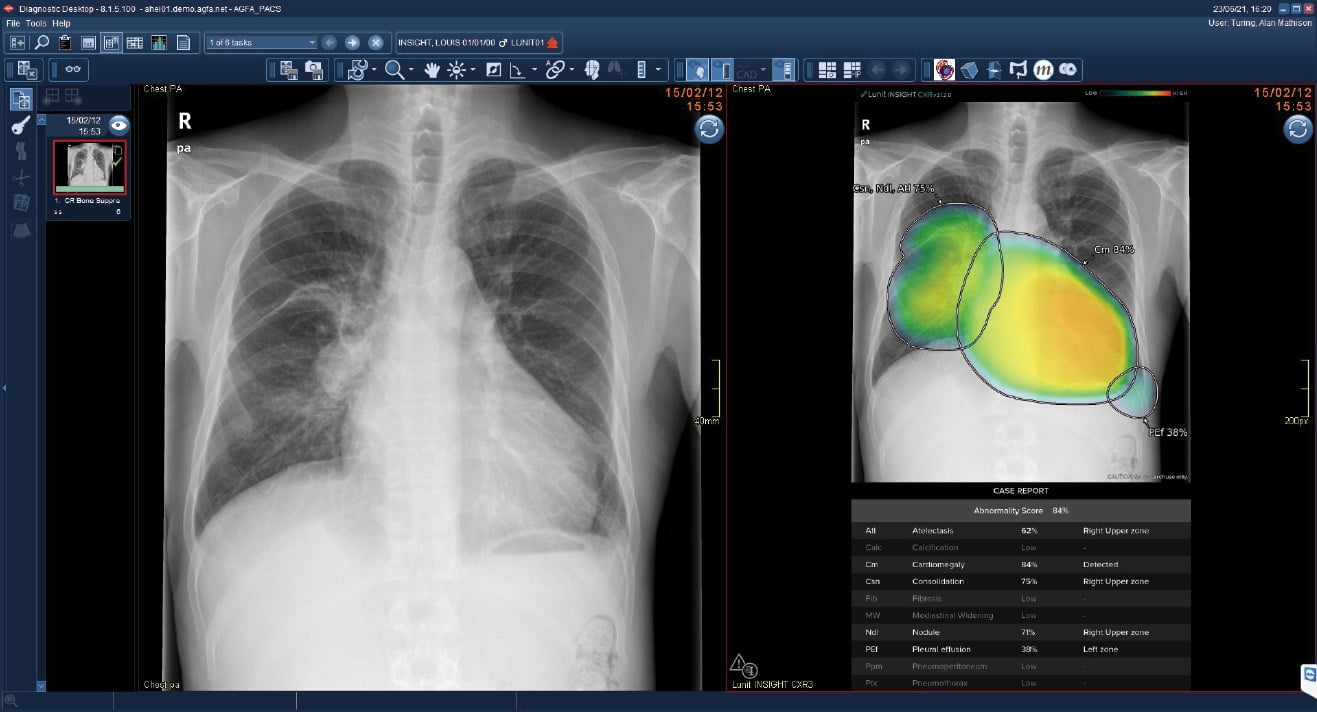Go to the next task arrow
The width and height of the screenshot is (1317, 712).
[352, 43]
